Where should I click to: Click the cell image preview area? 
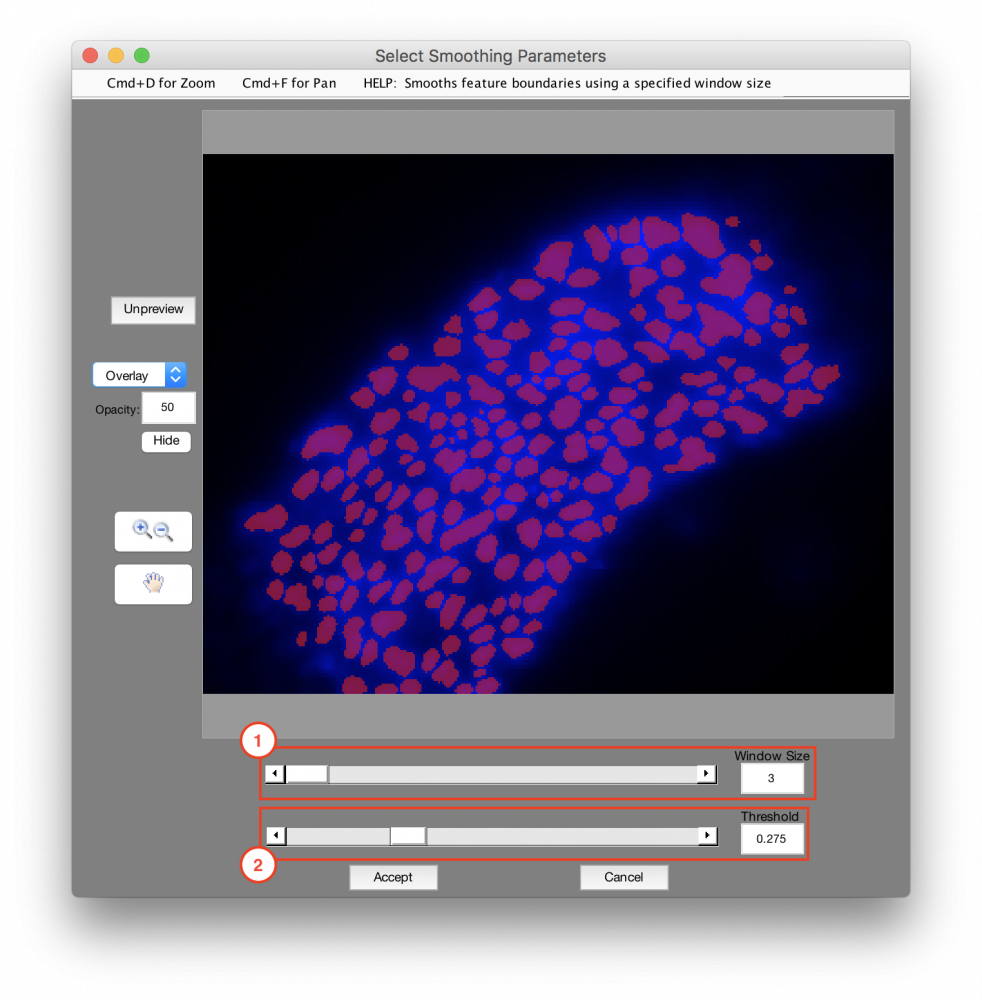point(548,423)
